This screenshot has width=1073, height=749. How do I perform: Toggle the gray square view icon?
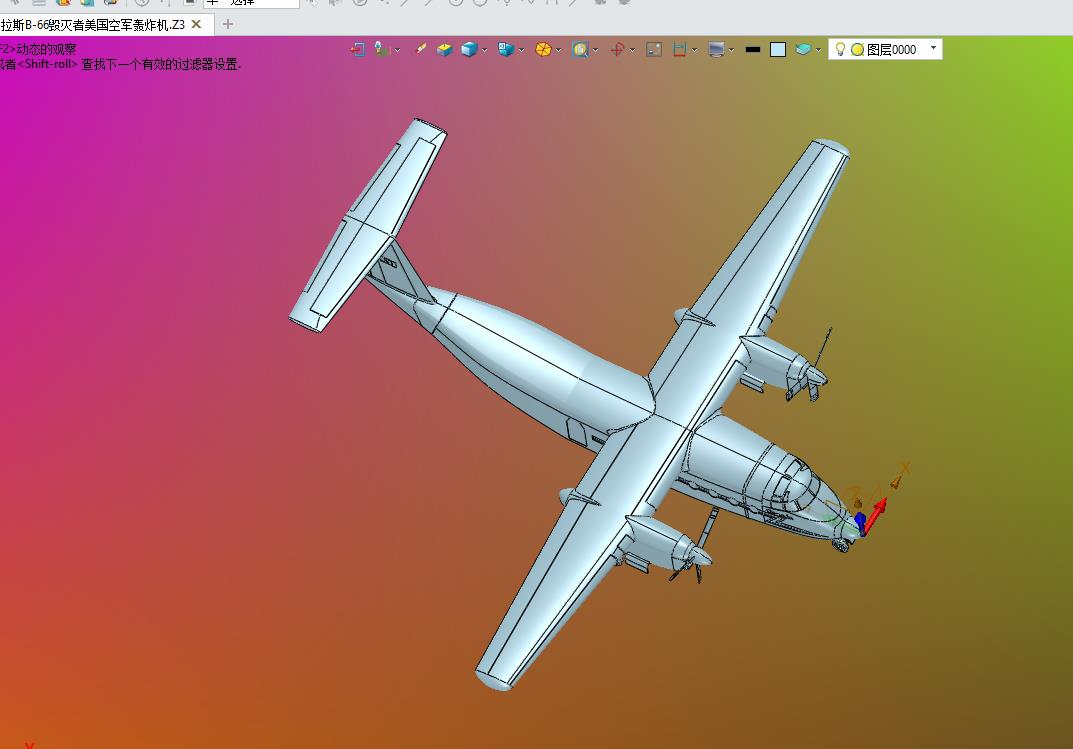pyautogui.click(x=654, y=49)
